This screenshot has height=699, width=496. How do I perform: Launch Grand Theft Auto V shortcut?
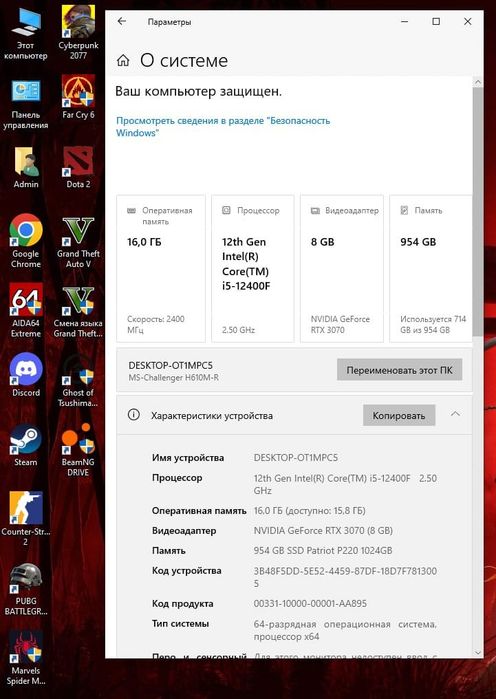click(78, 242)
